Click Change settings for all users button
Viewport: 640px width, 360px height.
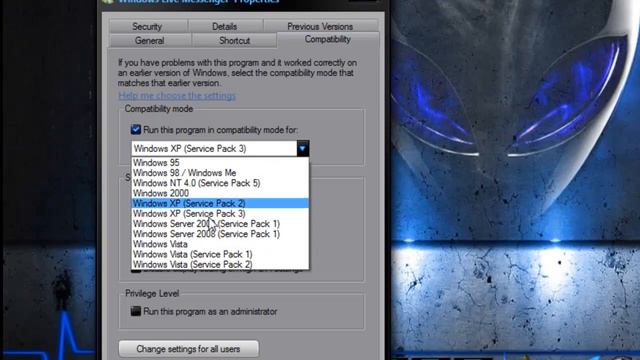pyautogui.click(x=189, y=349)
